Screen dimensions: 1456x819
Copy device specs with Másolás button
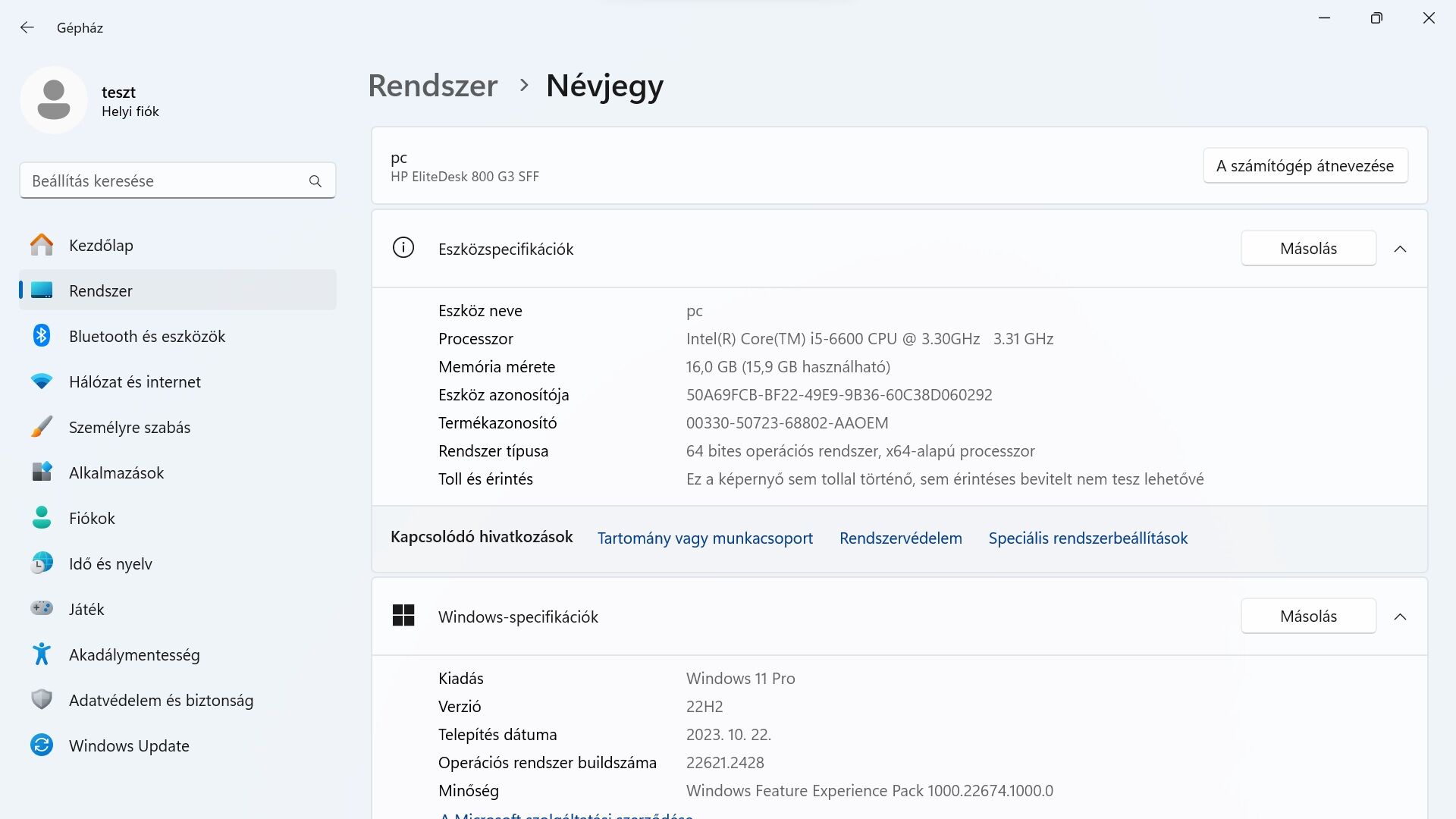(x=1308, y=249)
